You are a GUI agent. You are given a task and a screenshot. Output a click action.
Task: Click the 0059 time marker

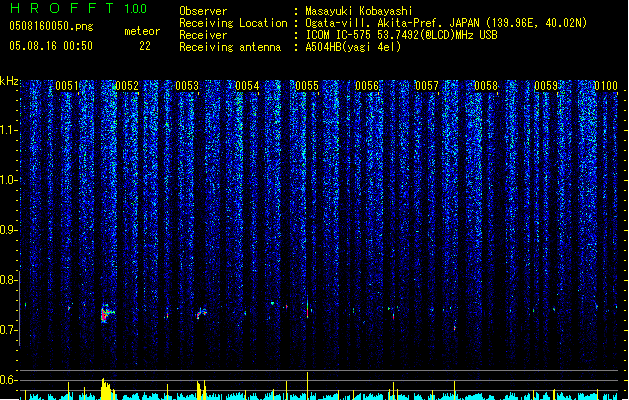[546, 86]
